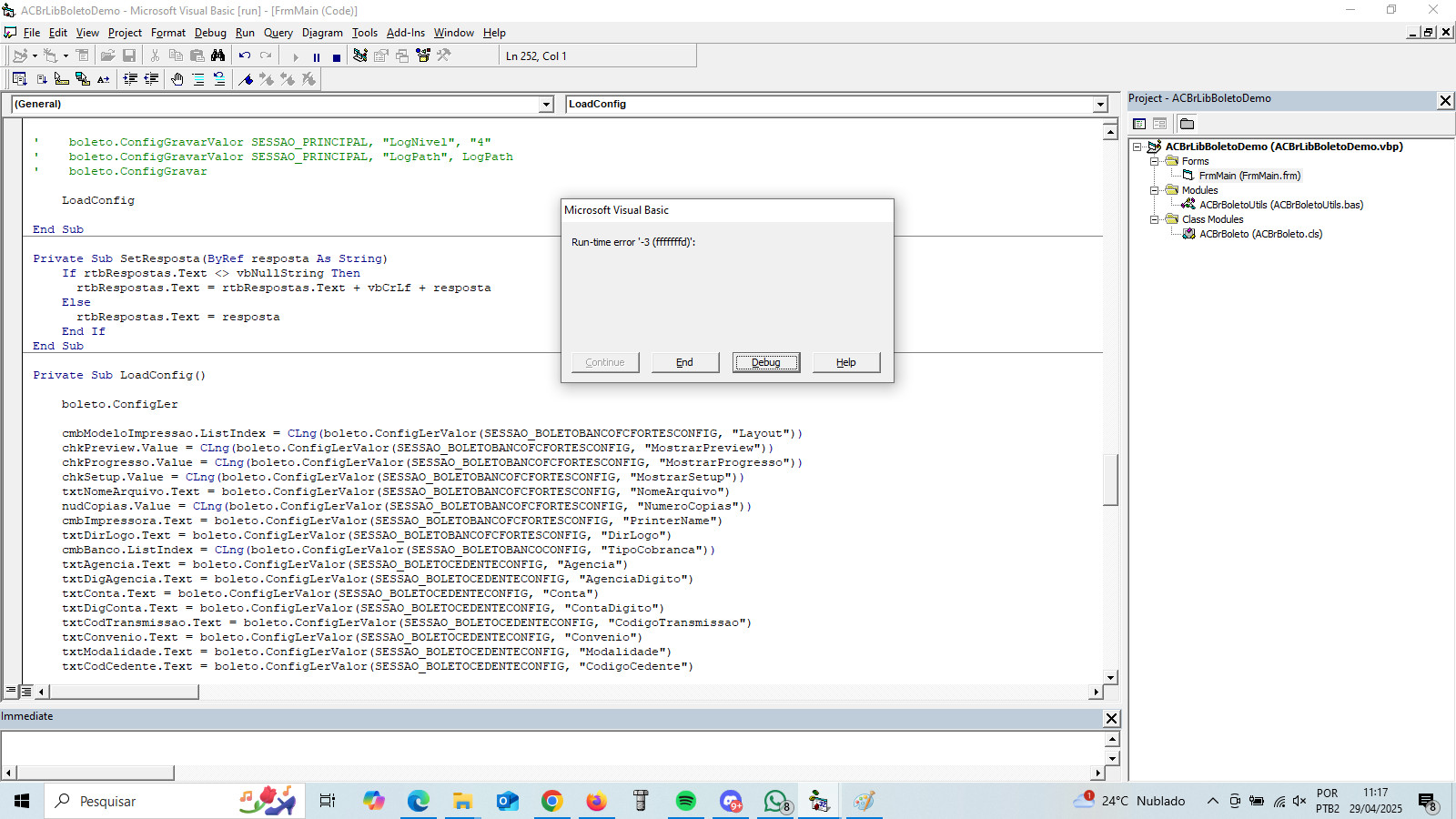The image size is (1456, 819).
Task: Click the code horizontal scrollbar thumb
Action: tap(123, 692)
